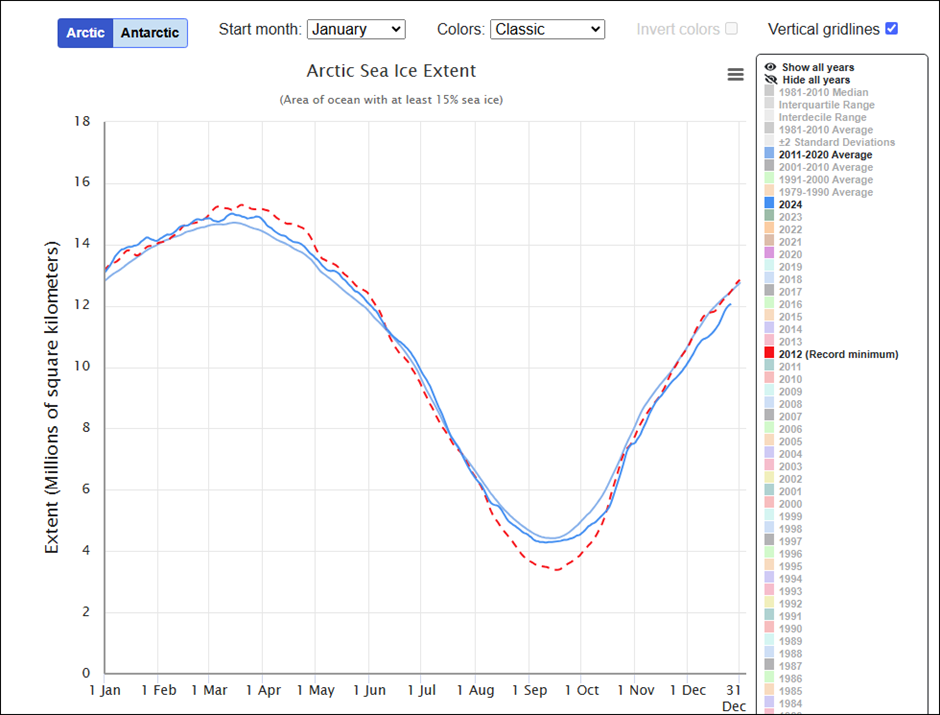Click the Hide all years label

pyautogui.click(x=816, y=80)
